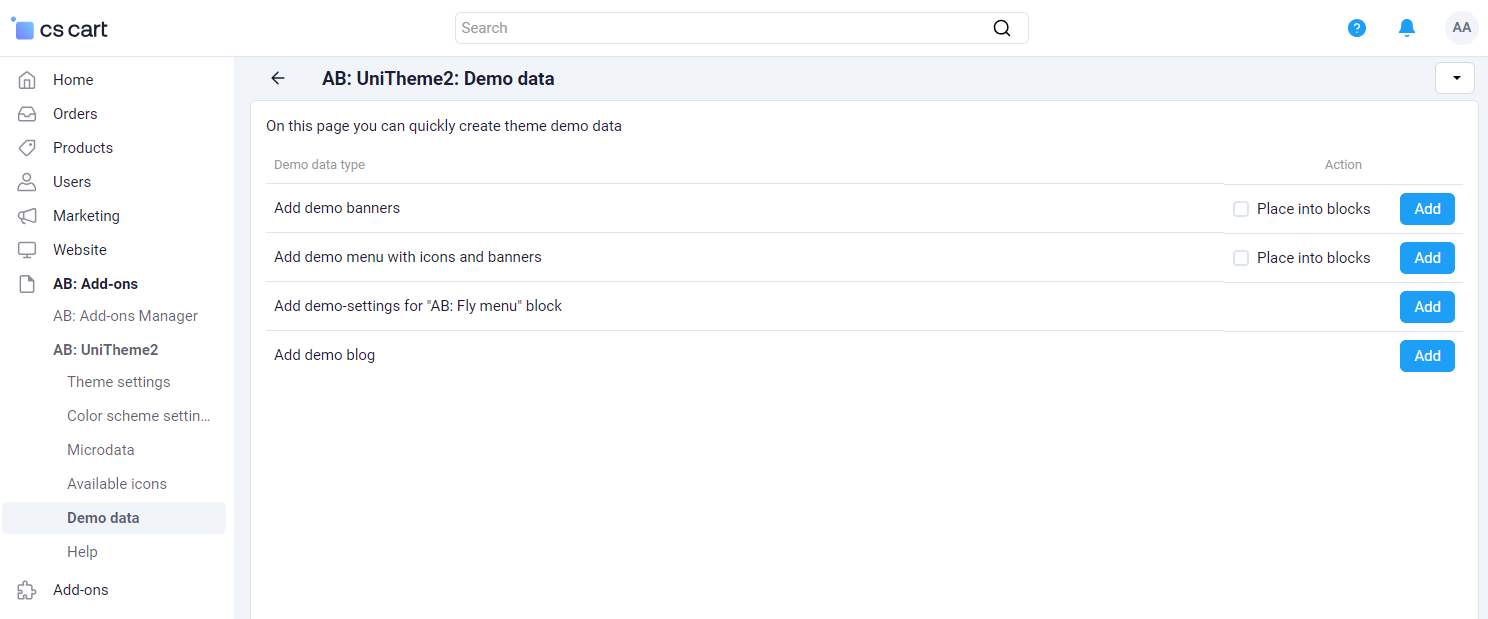Open Color scheme settings
1488x619 pixels.
tap(139, 416)
